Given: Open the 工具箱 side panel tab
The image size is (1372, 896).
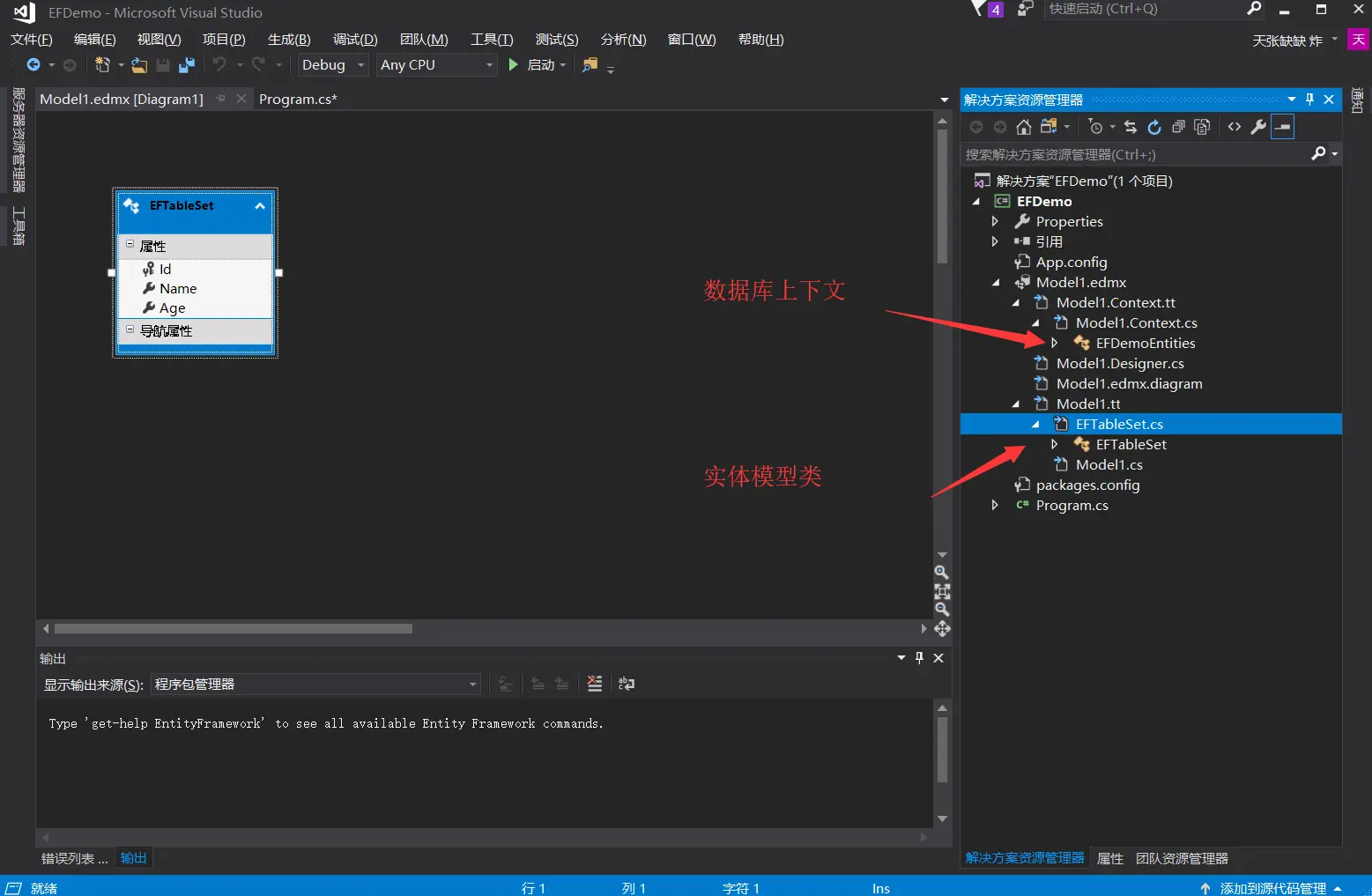Looking at the screenshot, I should click(x=19, y=226).
